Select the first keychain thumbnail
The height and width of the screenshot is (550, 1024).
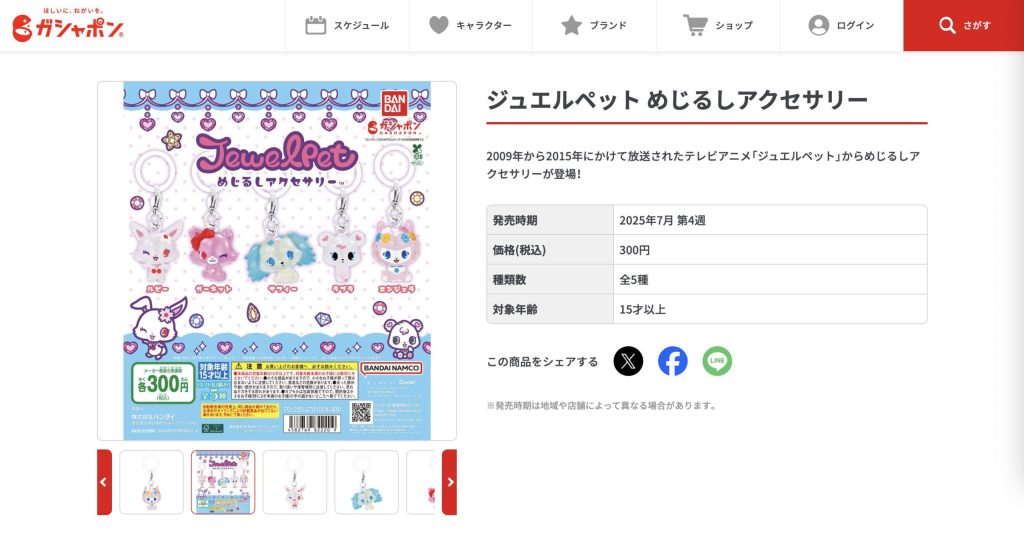click(x=152, y=482)
